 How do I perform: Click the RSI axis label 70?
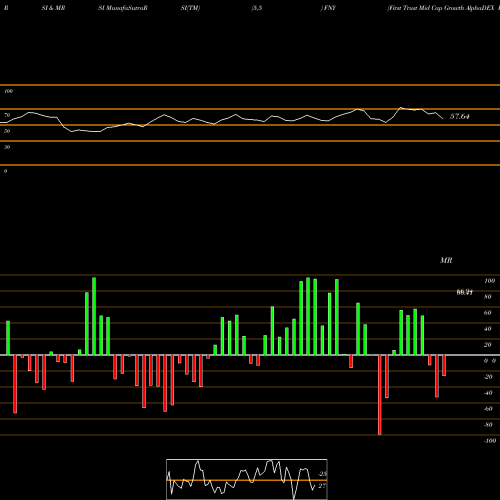pos(7,115)
